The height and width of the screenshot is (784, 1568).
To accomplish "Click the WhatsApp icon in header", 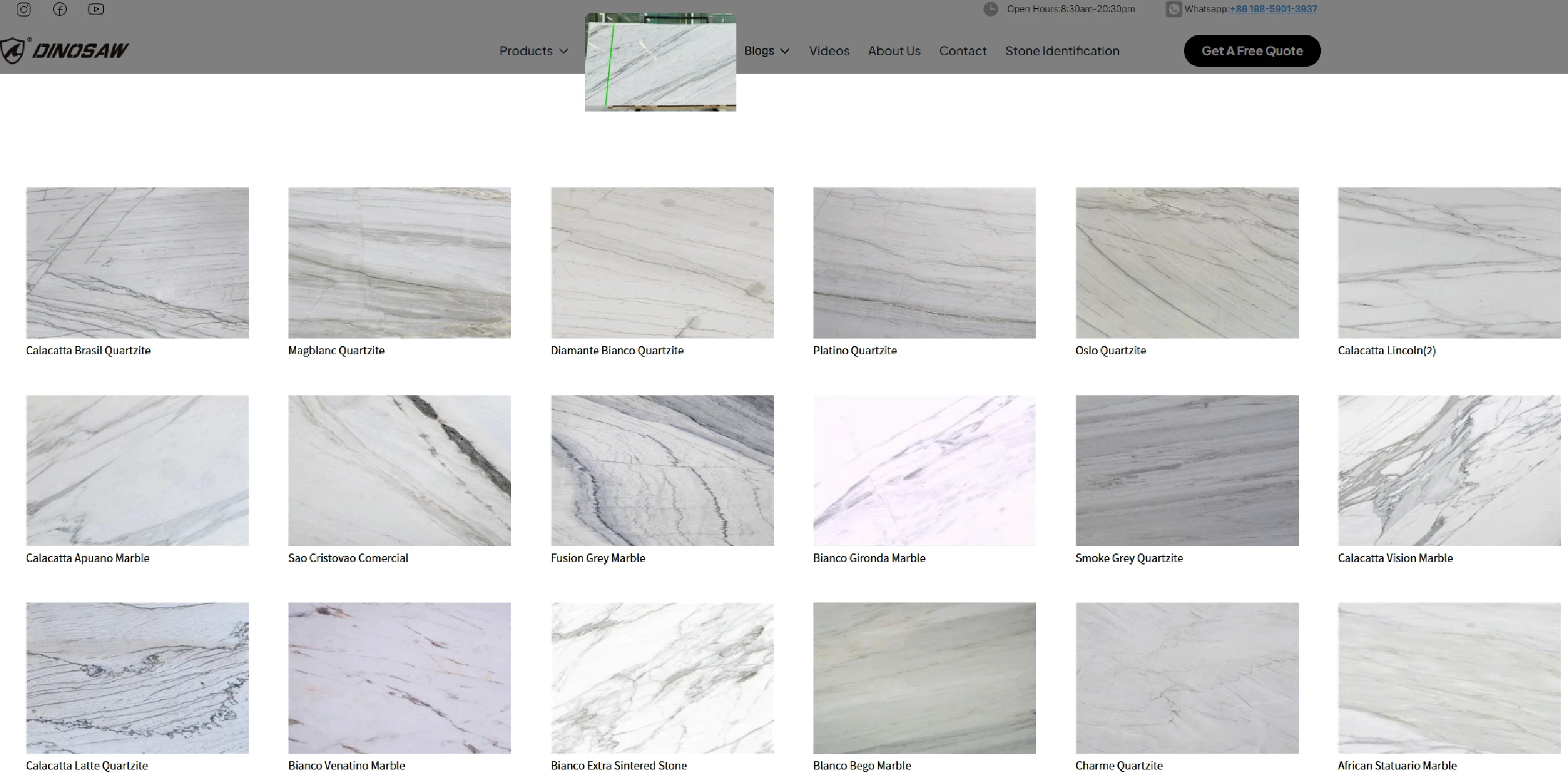I will (x=1173, y=9).
